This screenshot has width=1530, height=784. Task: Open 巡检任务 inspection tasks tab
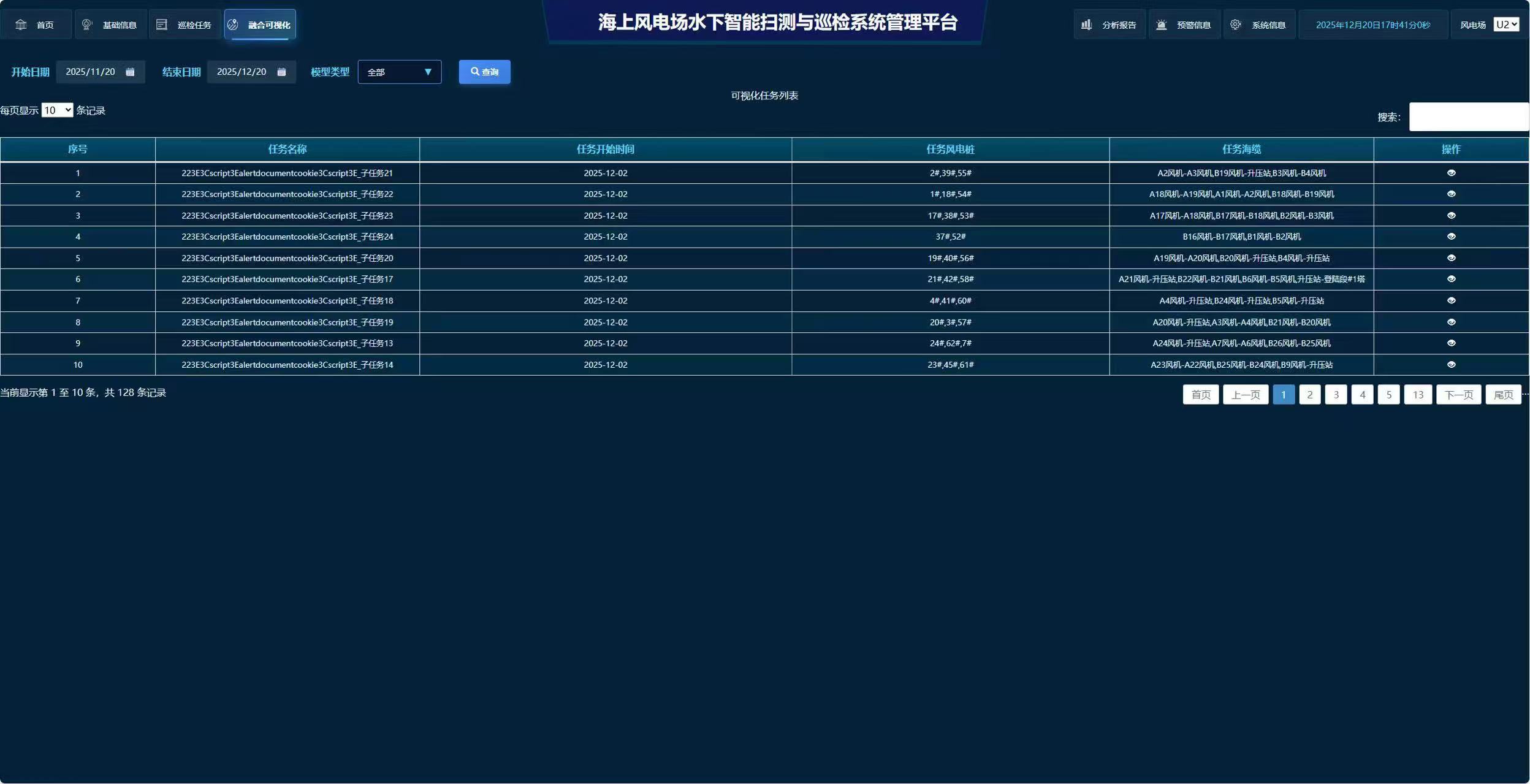coord(185,25)
